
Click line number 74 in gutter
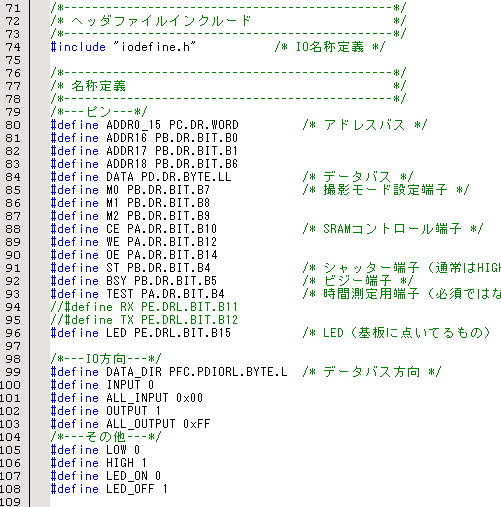(13, 47)
